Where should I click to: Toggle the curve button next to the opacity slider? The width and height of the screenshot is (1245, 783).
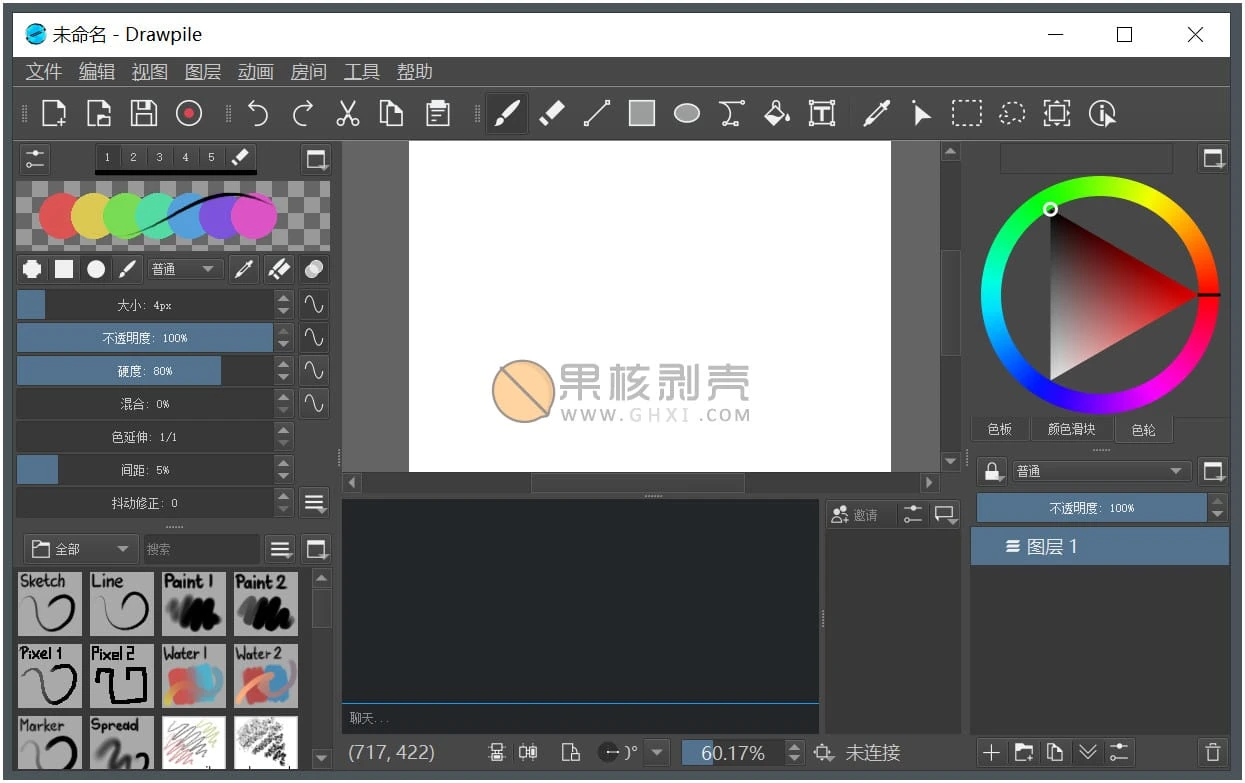coord(314,337)
